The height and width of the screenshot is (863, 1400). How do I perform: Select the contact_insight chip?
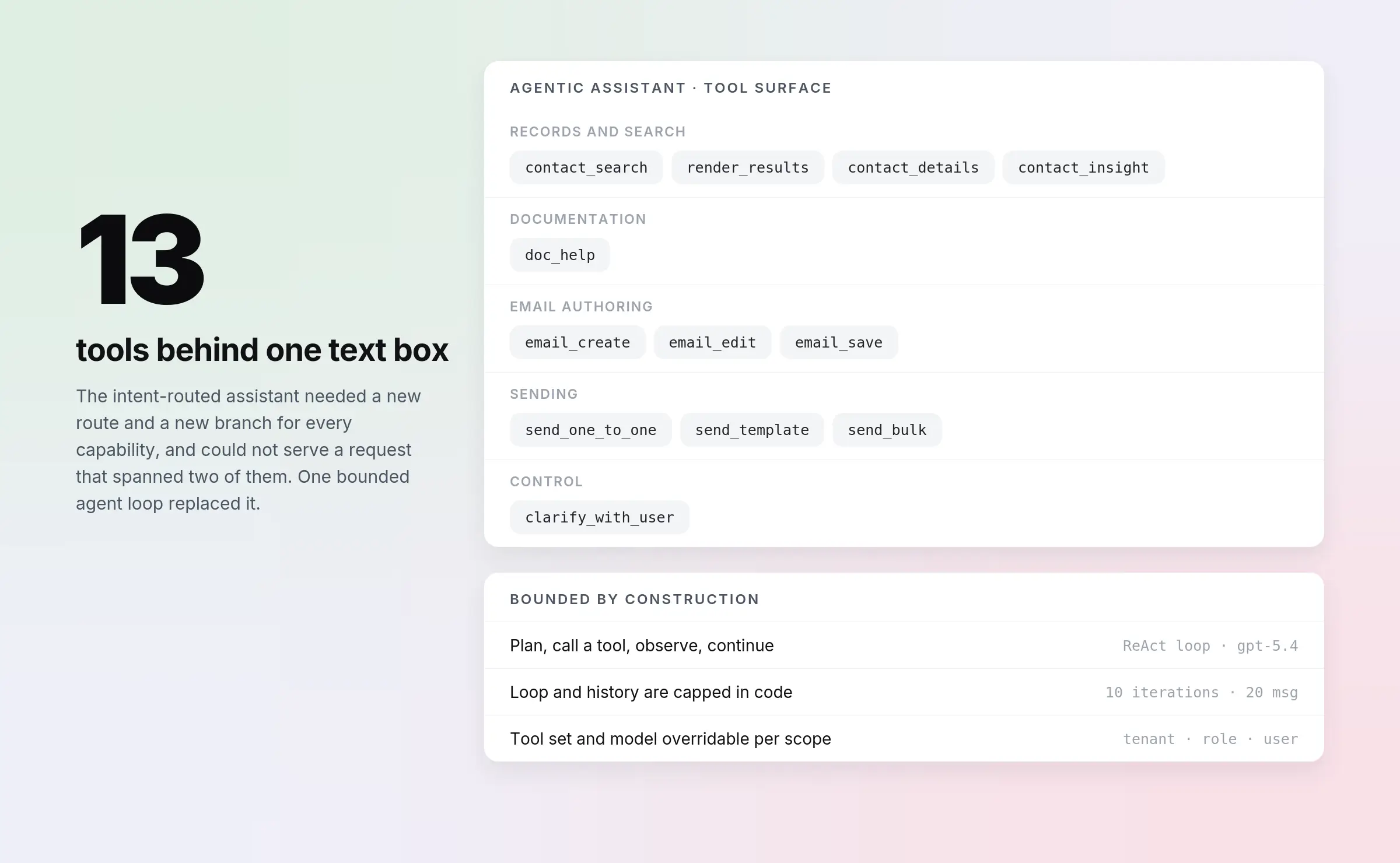pyautogui.click(x=1084, y=167)
